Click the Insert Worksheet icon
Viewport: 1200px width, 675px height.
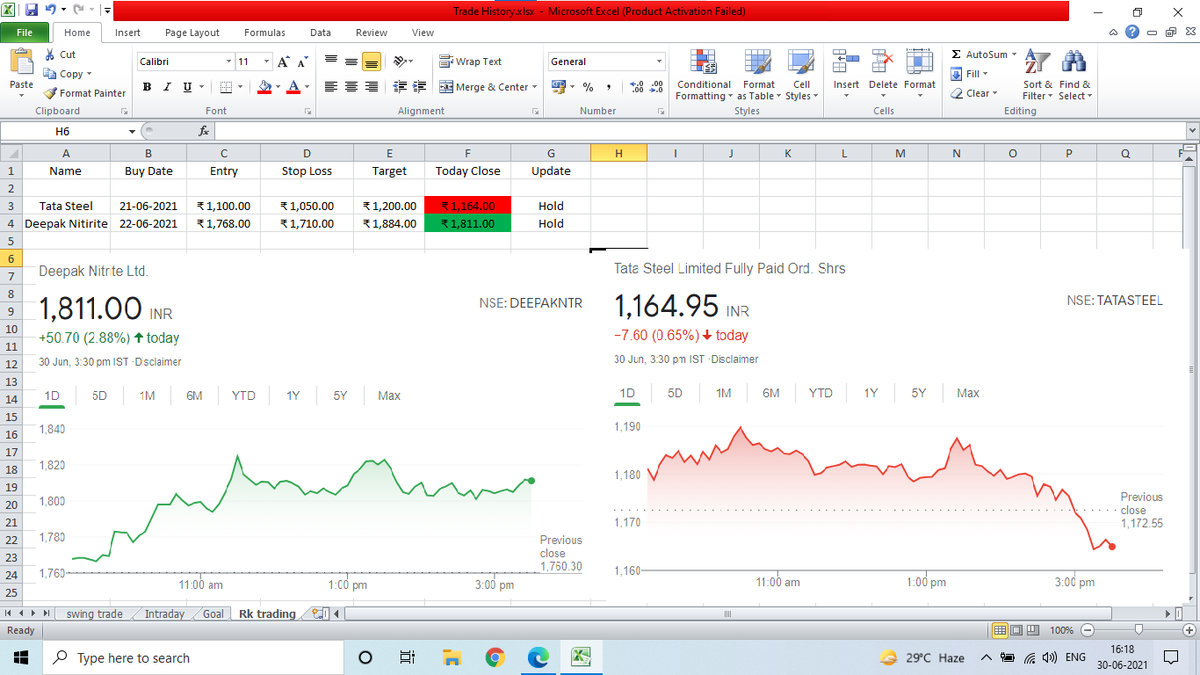coord(317,614)
